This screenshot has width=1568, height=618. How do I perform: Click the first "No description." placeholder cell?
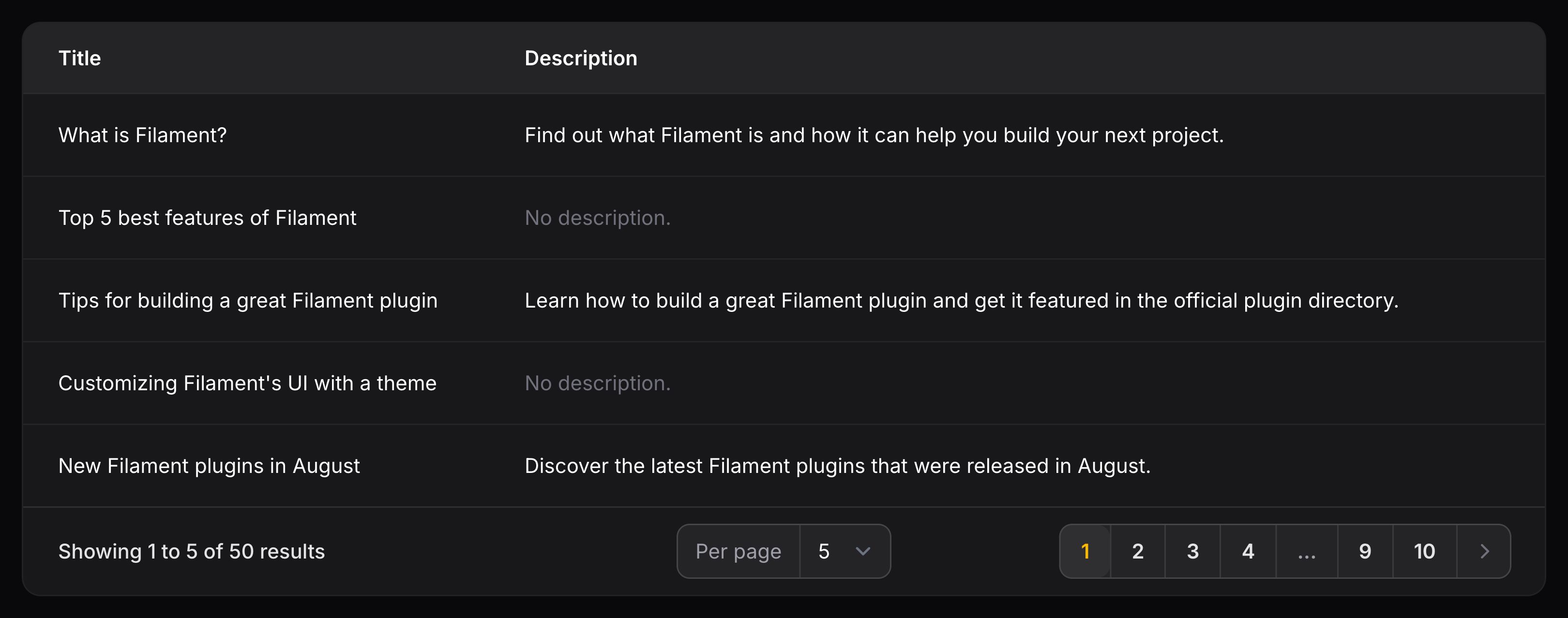(597, 218)
